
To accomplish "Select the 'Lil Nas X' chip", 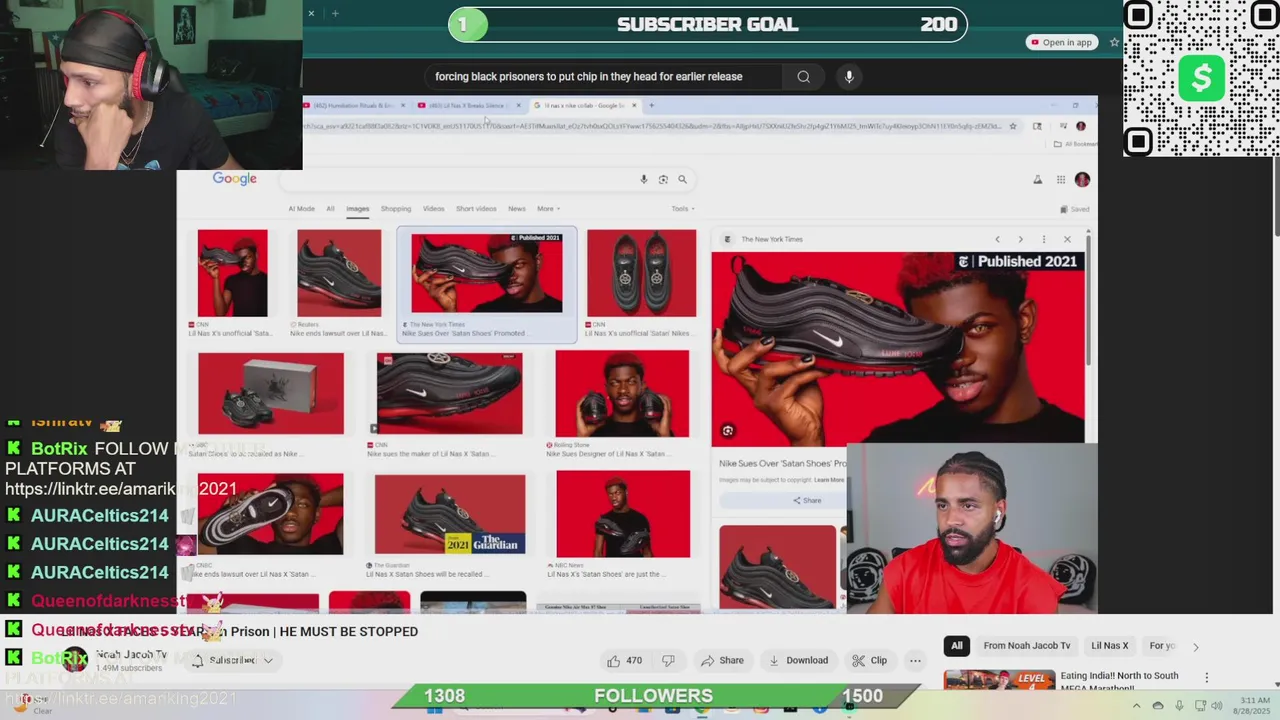I will click(x=1110, y=646).
